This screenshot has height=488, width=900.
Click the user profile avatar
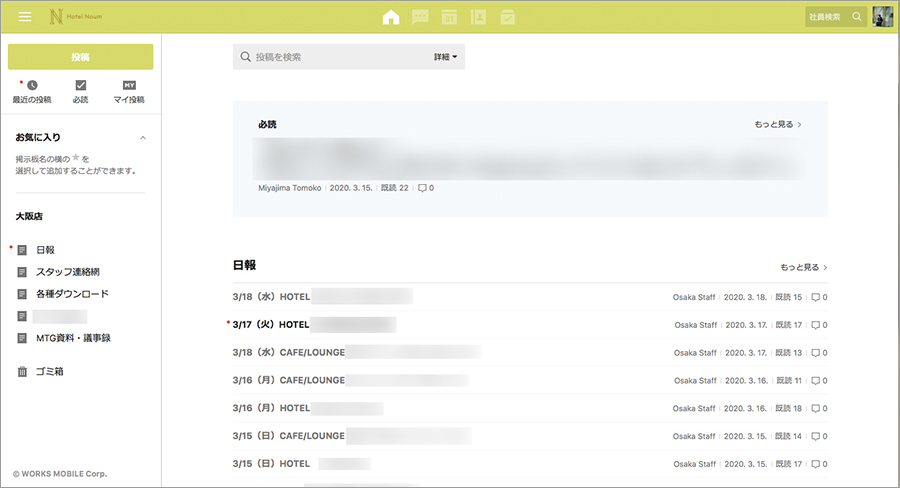pyautogui.click(x=883, y=17)
